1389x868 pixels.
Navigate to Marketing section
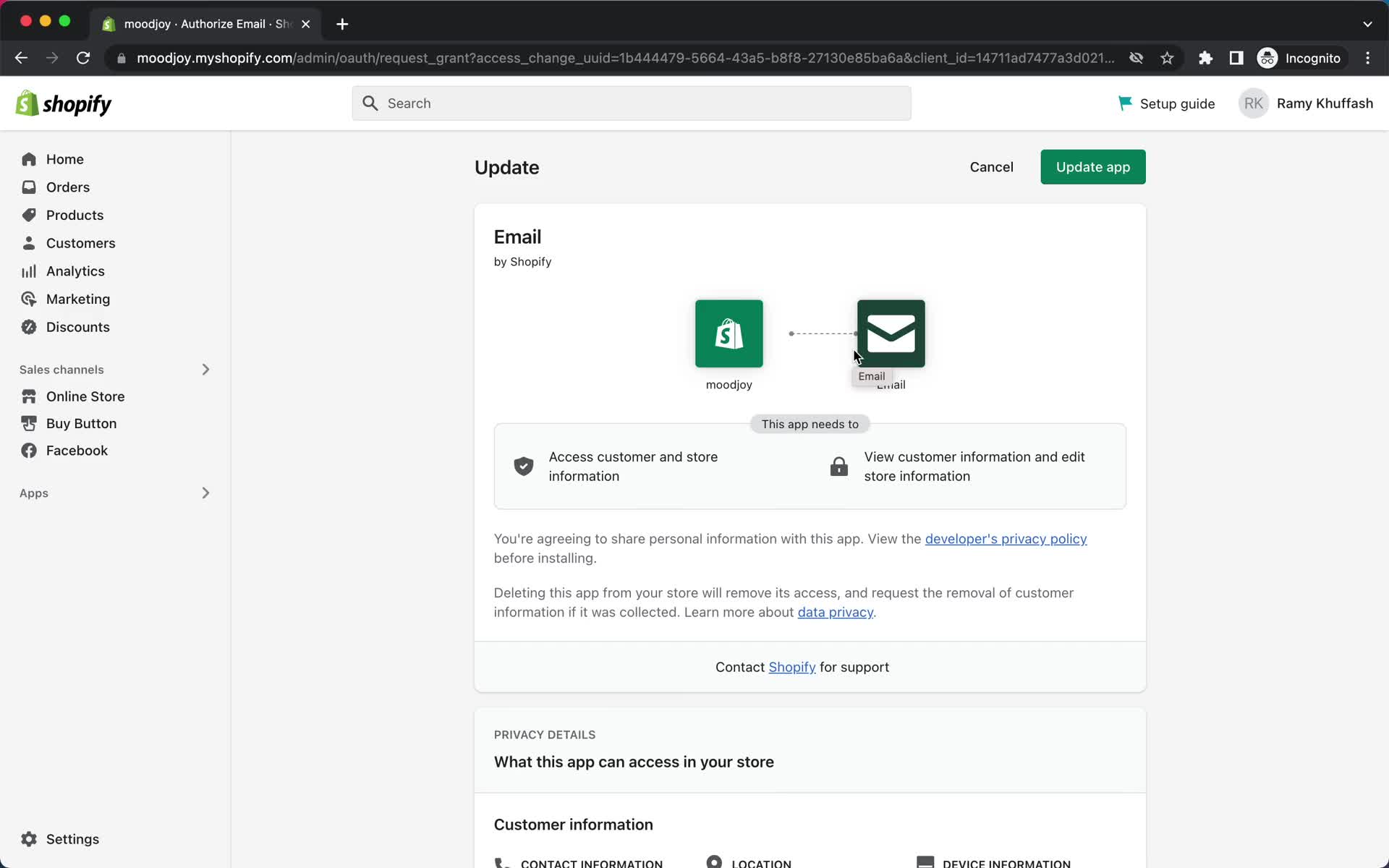pos(78,299)
